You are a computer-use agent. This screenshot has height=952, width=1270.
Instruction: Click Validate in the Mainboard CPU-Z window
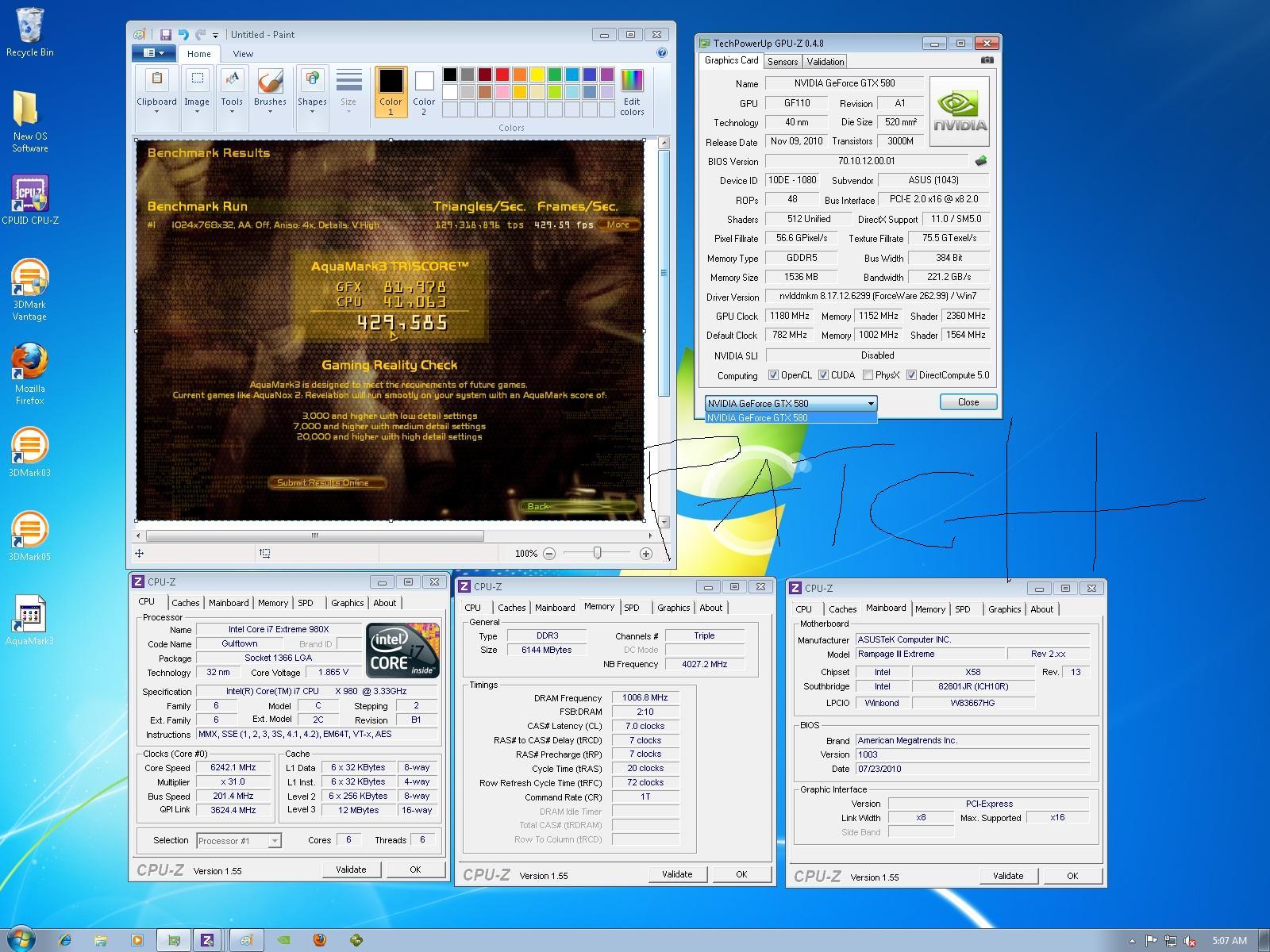click(x=1008, y=876)
